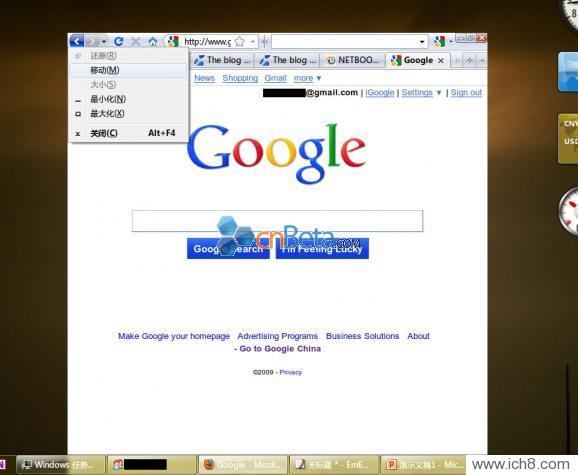578x475 pixels.
Task: Click the Google search text field
Action: 277,221
